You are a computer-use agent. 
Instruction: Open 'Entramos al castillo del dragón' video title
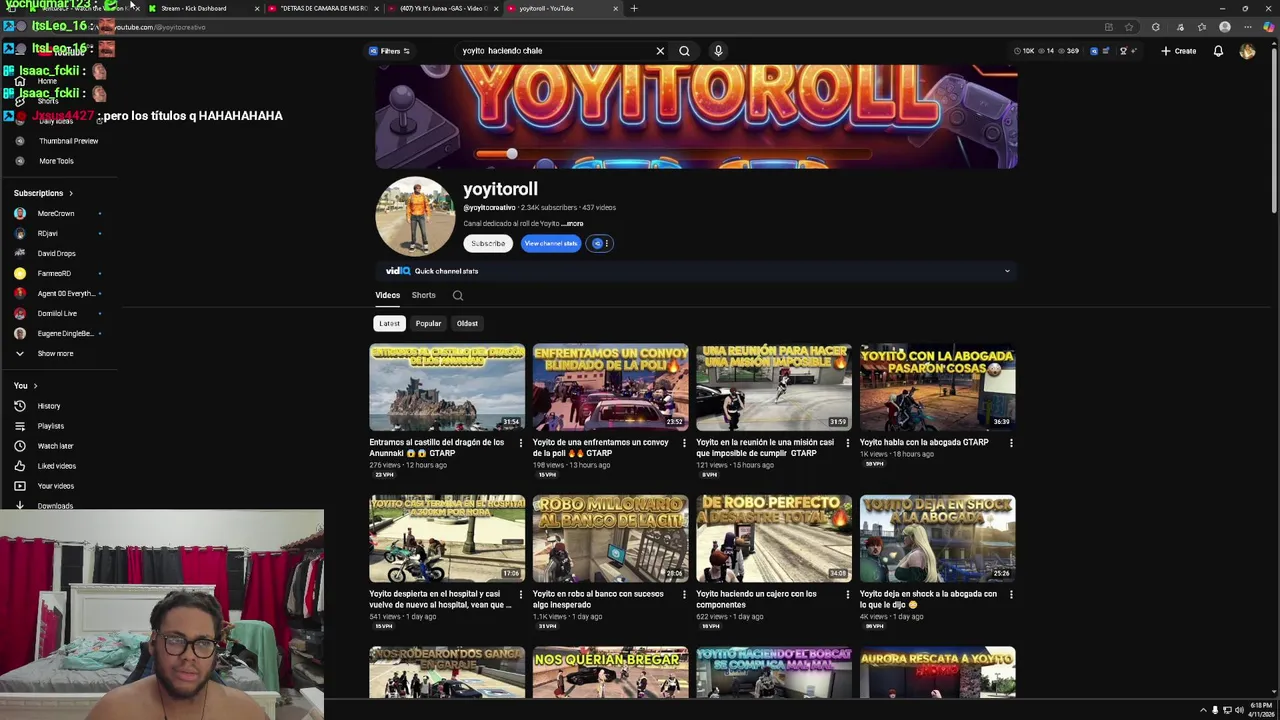[x=437, y=447]
